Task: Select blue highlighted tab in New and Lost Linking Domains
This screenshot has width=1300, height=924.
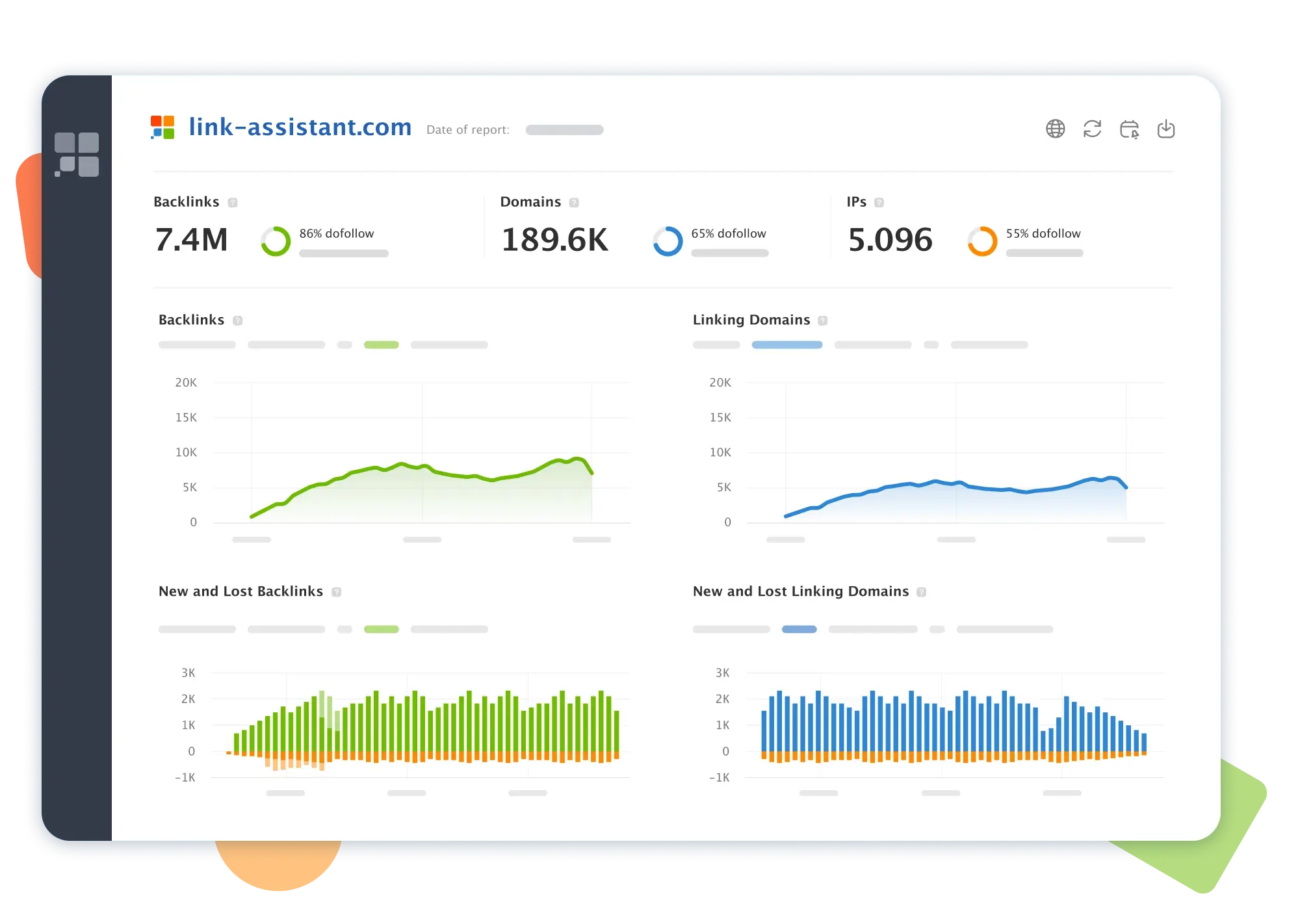Action: (799, 630)
